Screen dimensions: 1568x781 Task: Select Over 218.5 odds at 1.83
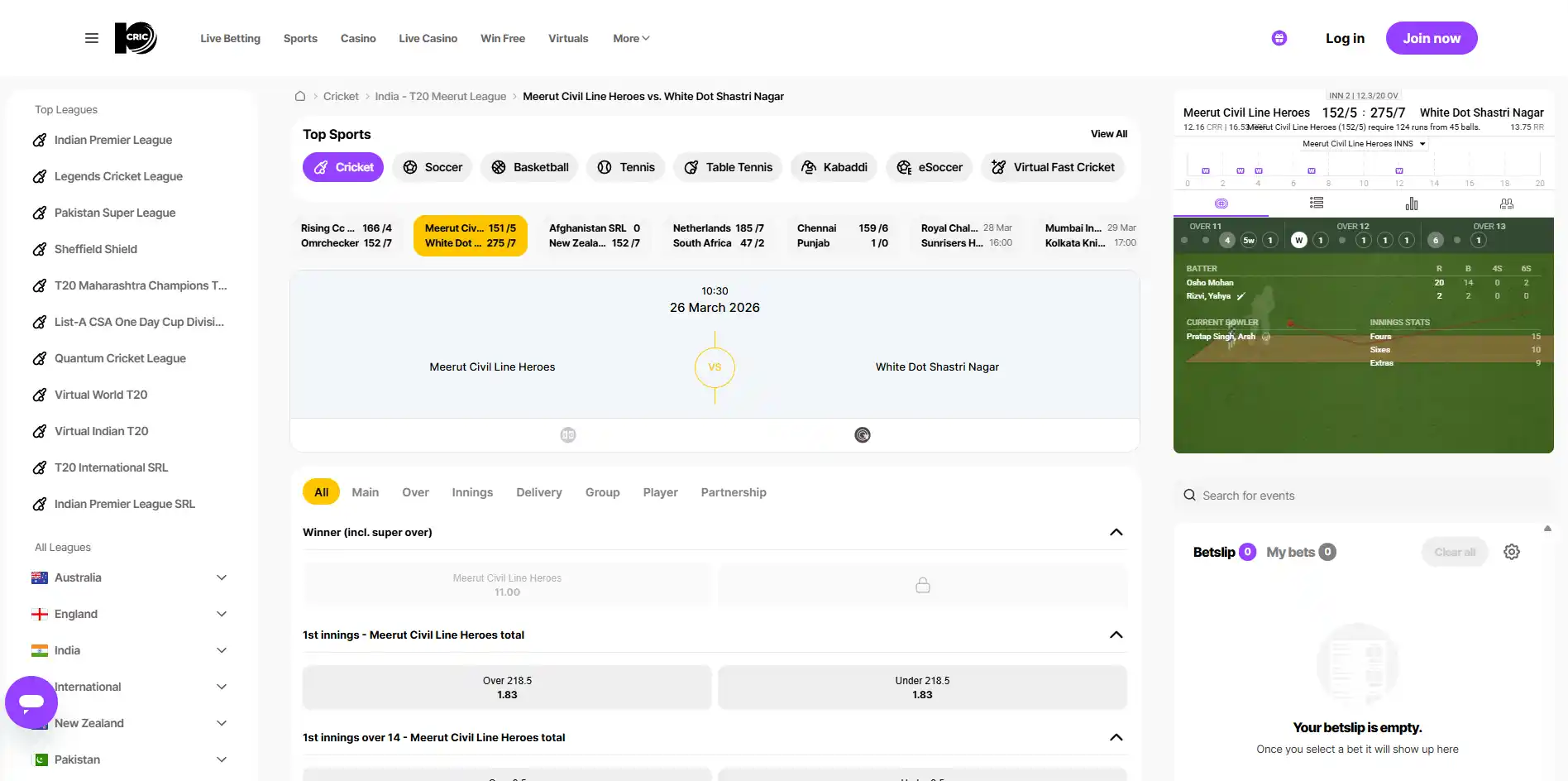coord(507,688)
